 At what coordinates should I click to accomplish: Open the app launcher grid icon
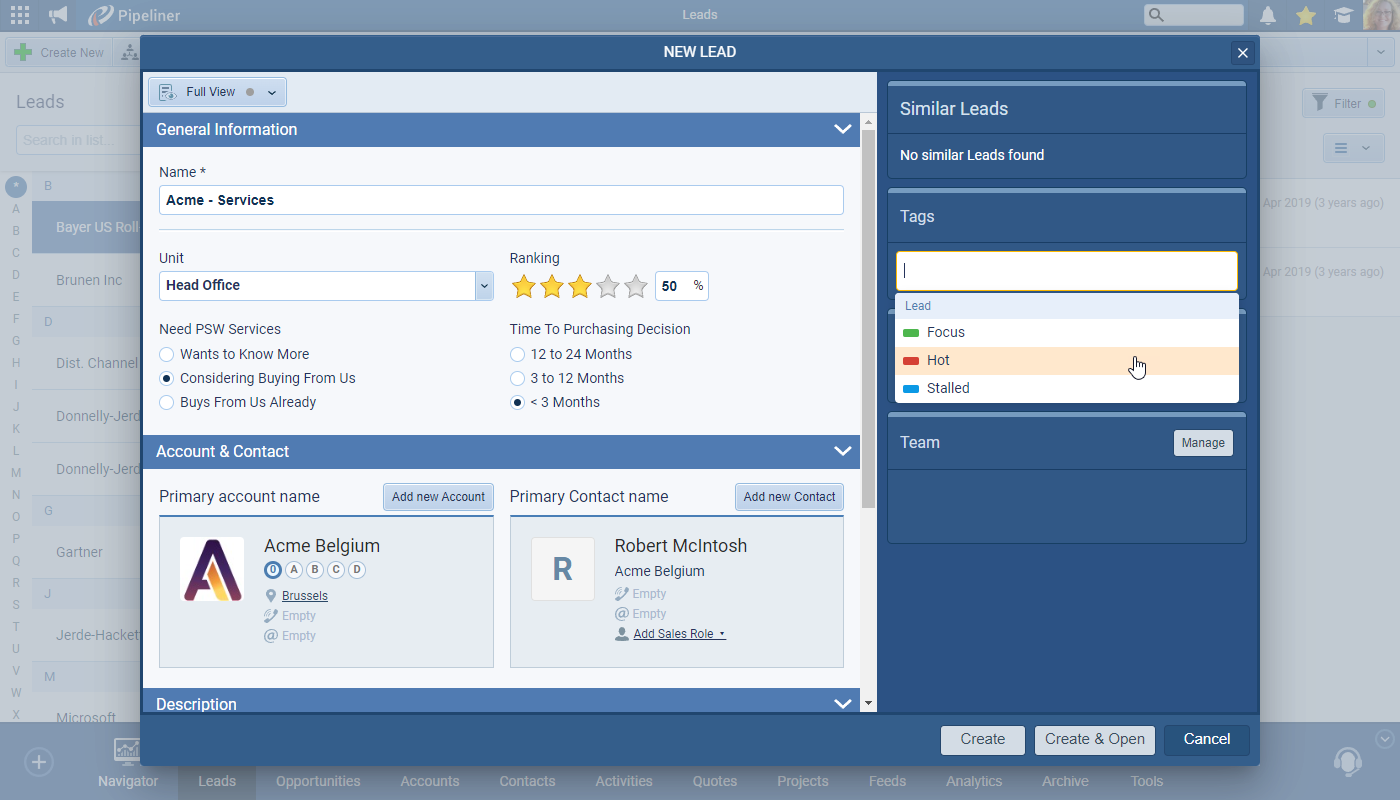tap(19, 15)
